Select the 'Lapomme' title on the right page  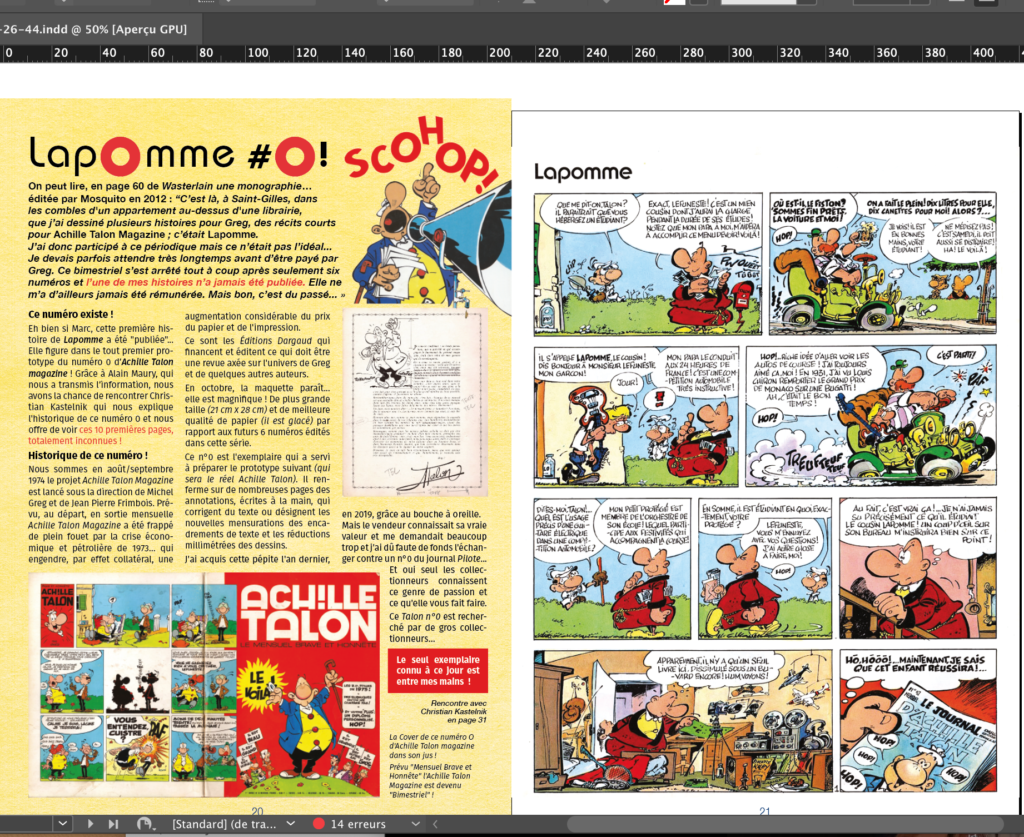[583, 172]
